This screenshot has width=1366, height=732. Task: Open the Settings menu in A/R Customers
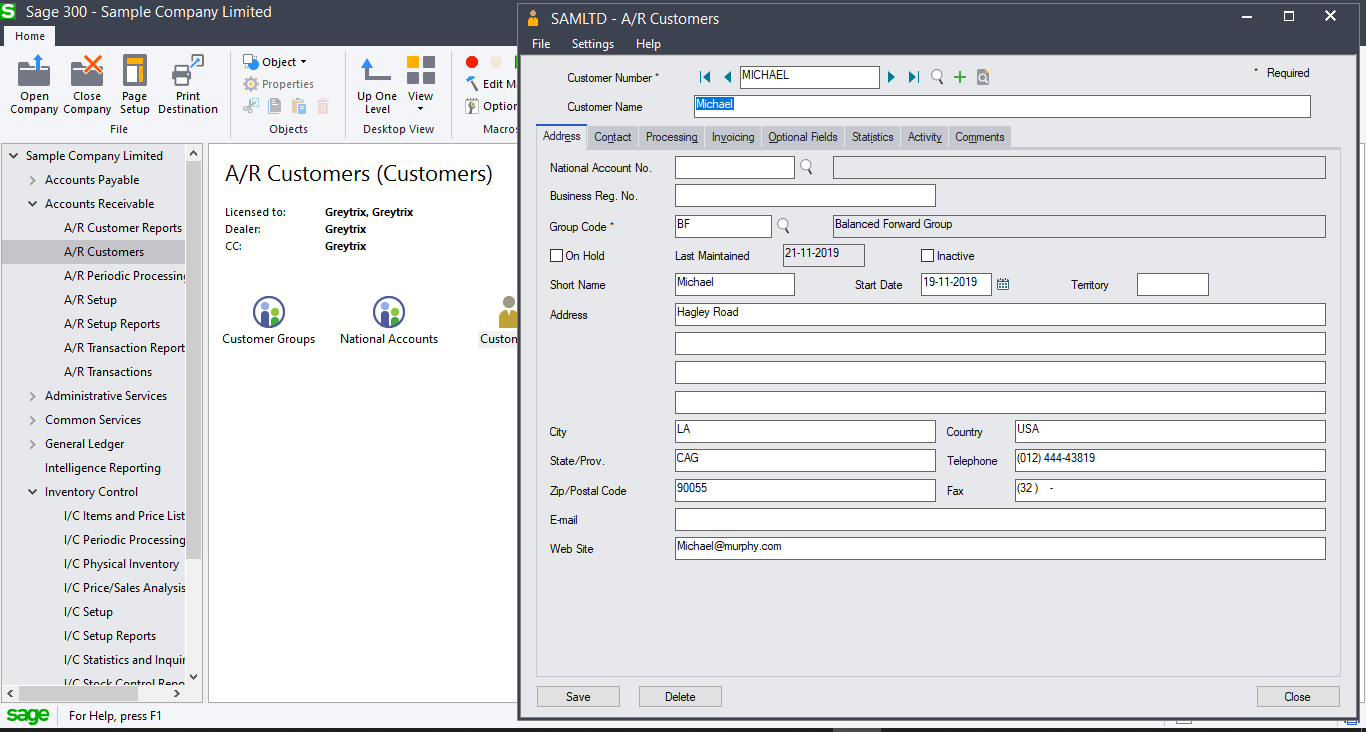click(x=593, y=44)
